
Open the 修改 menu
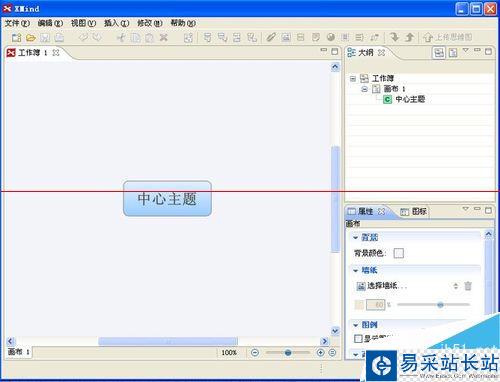coord(150,23)
